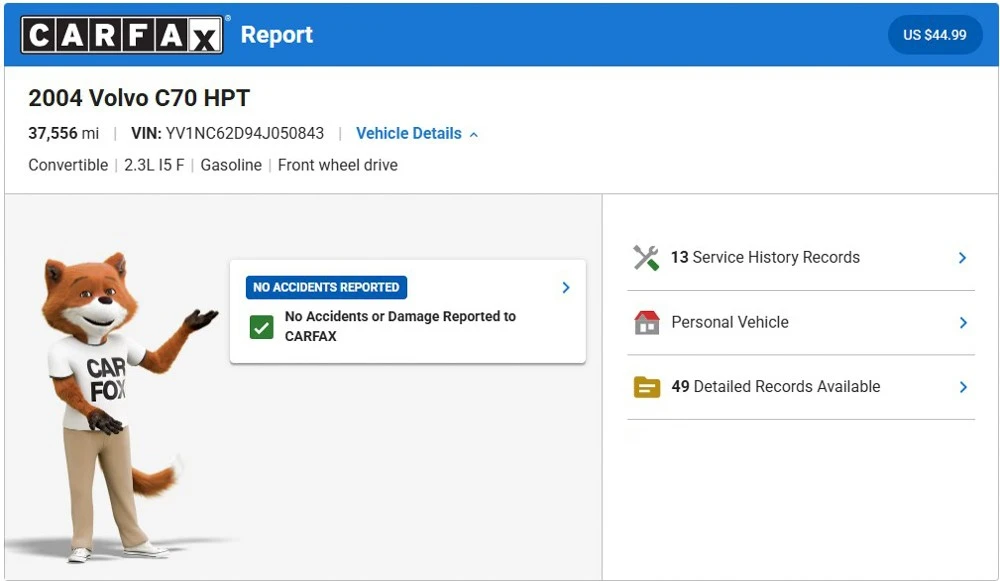This screenshot has height=581, width=1000.
Task: Open 13 Service History Records
Action: pyautogui.click(x=801, y=258)
